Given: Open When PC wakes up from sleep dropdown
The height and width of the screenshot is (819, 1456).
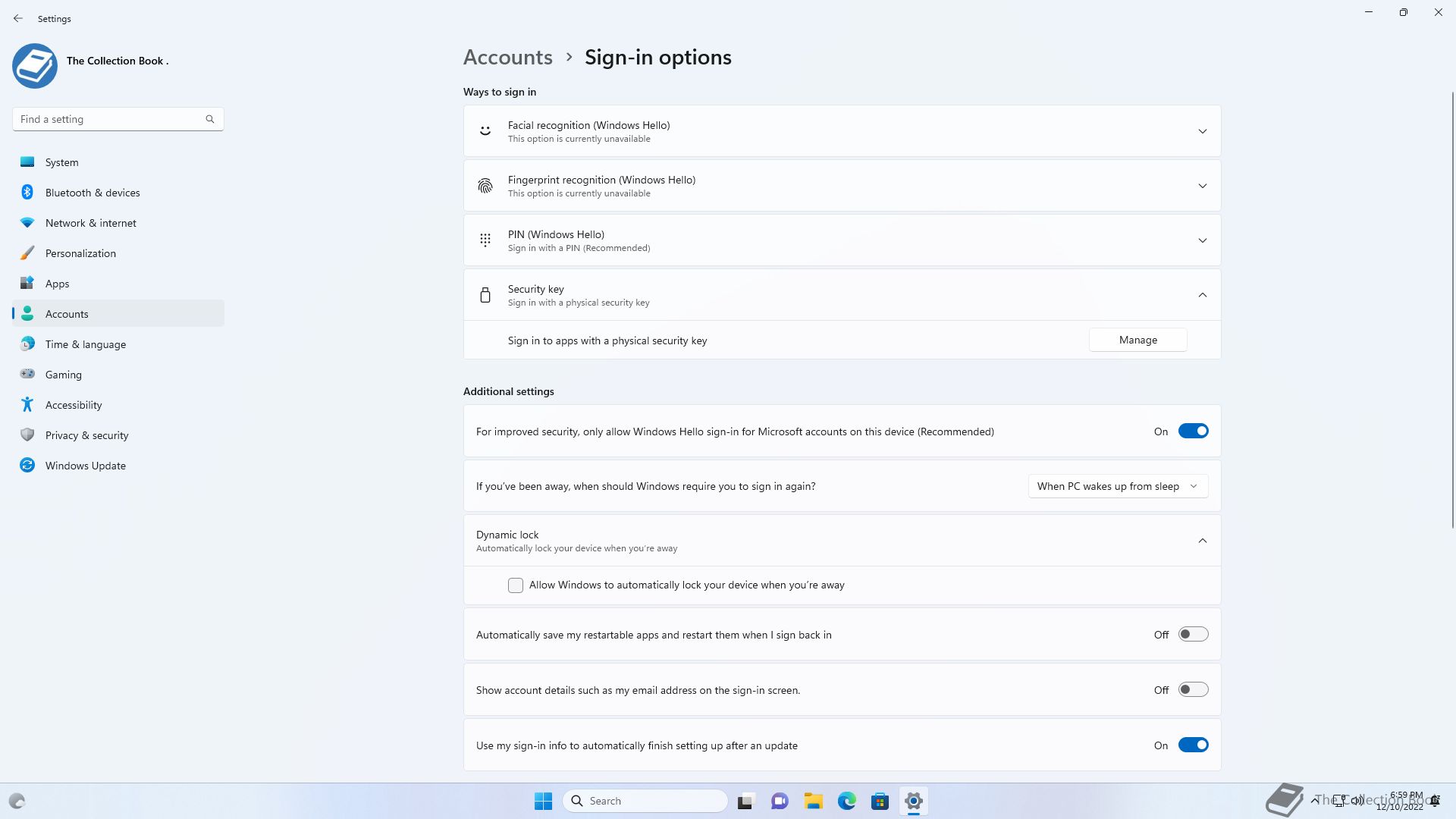Looking at the screenshot, I should pyautogui.click(x=1118, y=486).
